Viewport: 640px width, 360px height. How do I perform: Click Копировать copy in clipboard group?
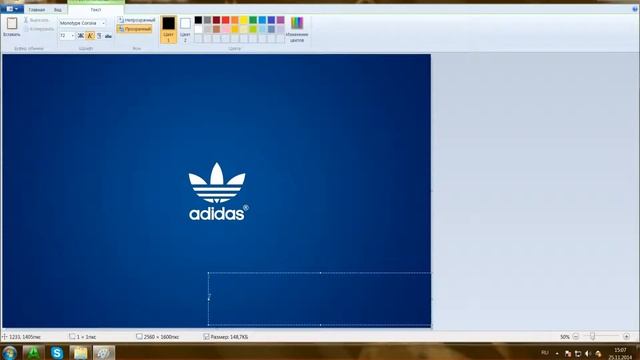pyautogui.click(x=38, y=29)
